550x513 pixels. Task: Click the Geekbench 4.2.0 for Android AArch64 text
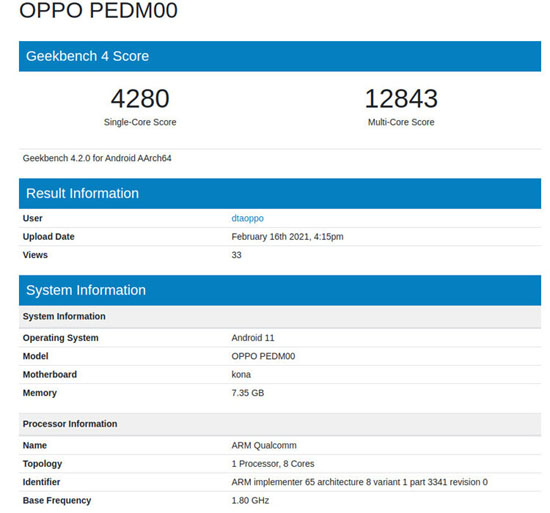click(97, 158)
